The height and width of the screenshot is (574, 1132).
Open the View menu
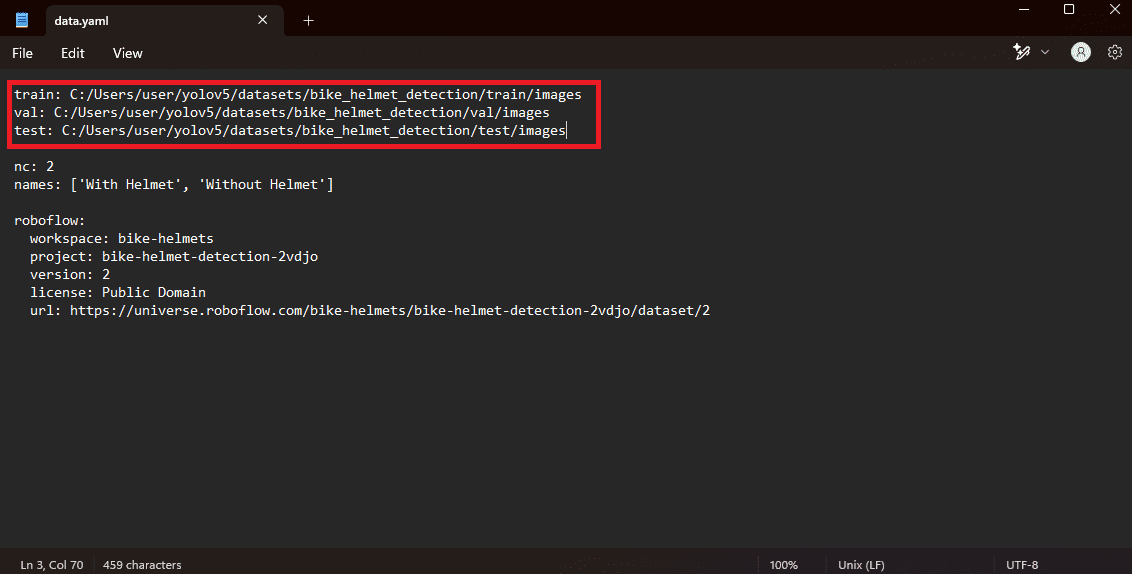(128, 53)
